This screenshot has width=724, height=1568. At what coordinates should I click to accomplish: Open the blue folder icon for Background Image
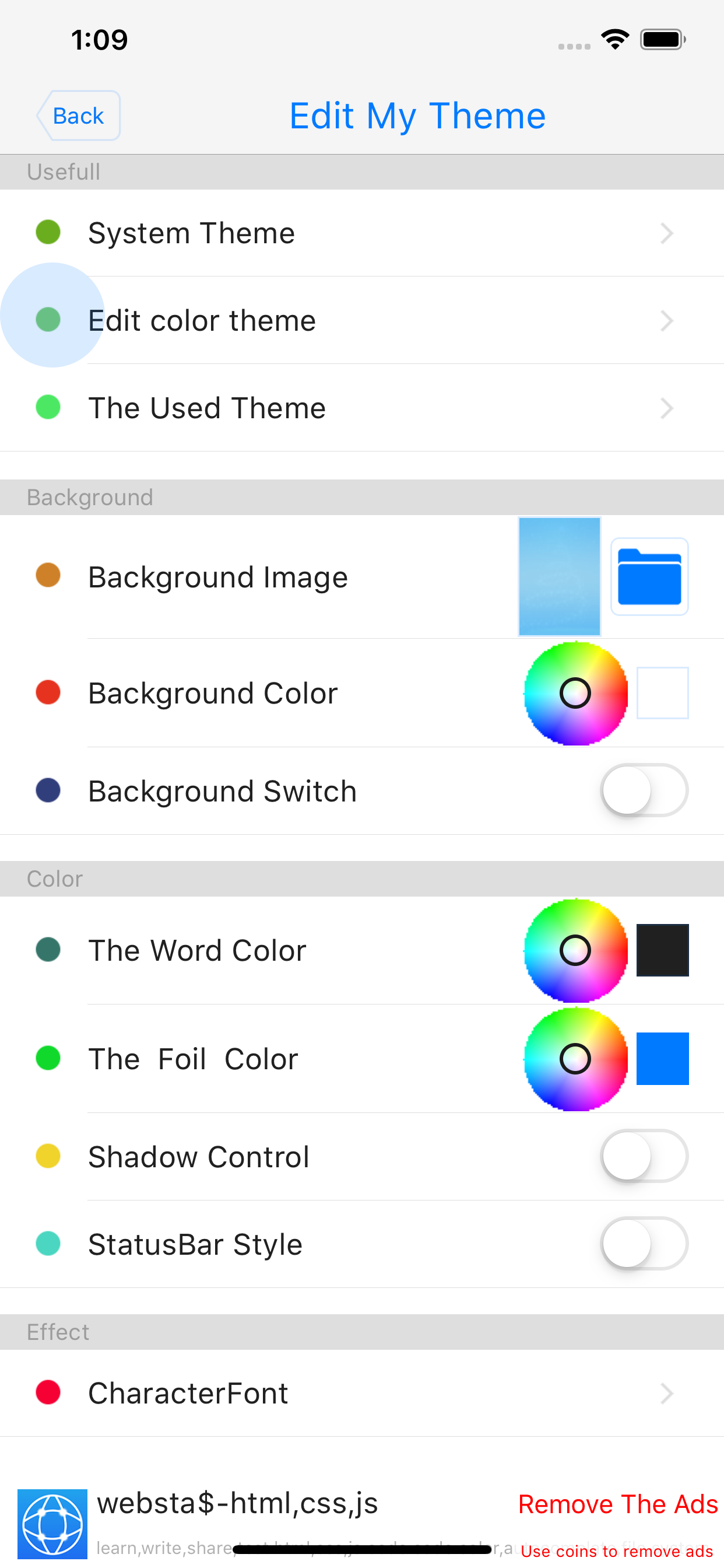(x=649, y=576)
